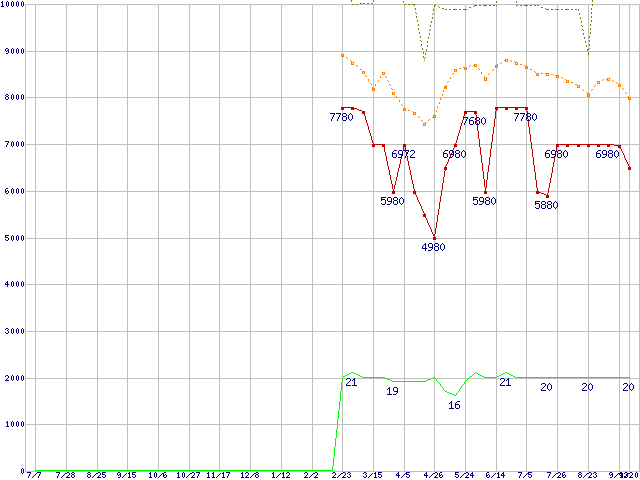640x480 pixels.
Task: Click the 7/7 date on x-axis
Action: click(x=35, y=475)
